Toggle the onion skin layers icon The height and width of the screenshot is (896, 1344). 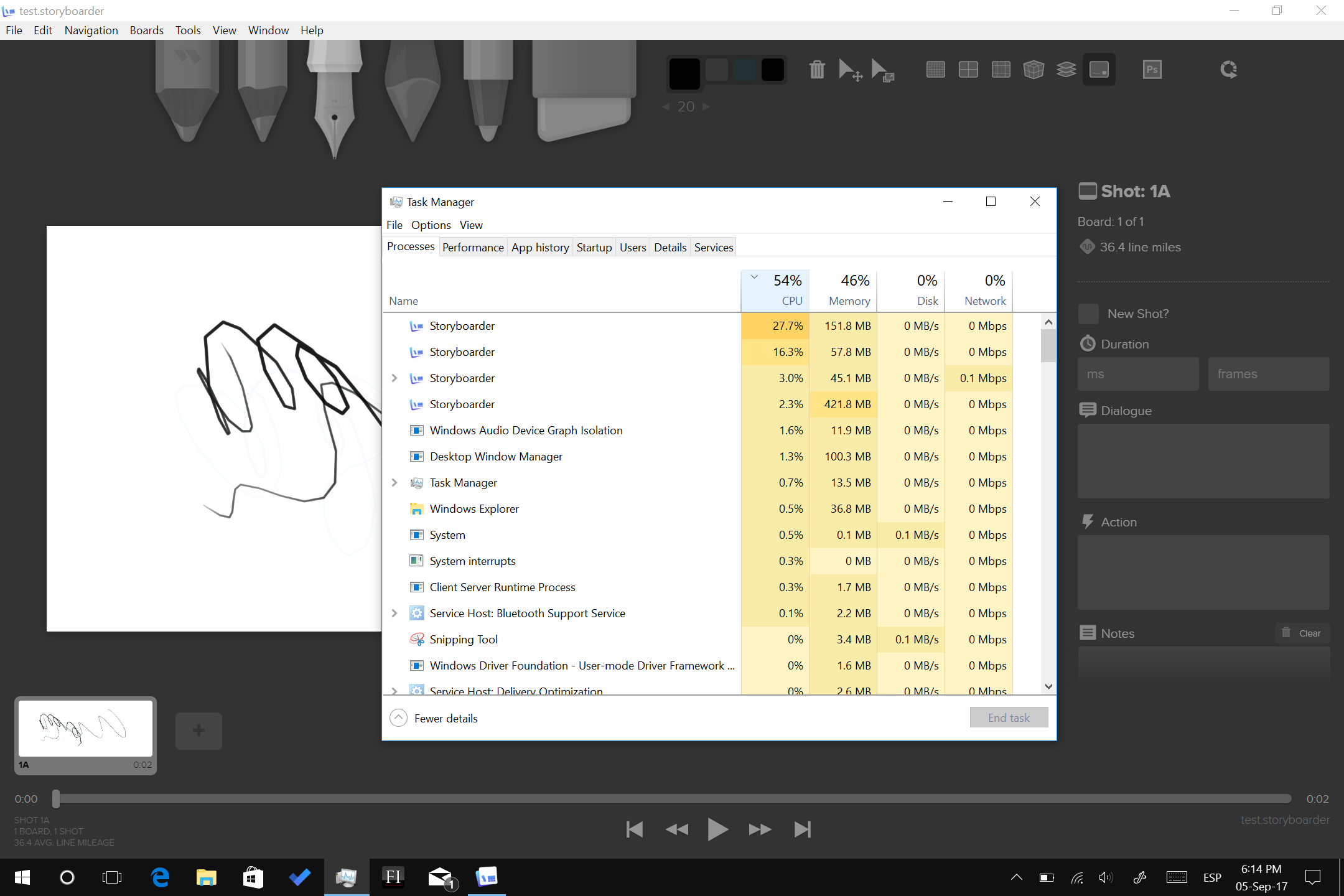coord(1066,69)
